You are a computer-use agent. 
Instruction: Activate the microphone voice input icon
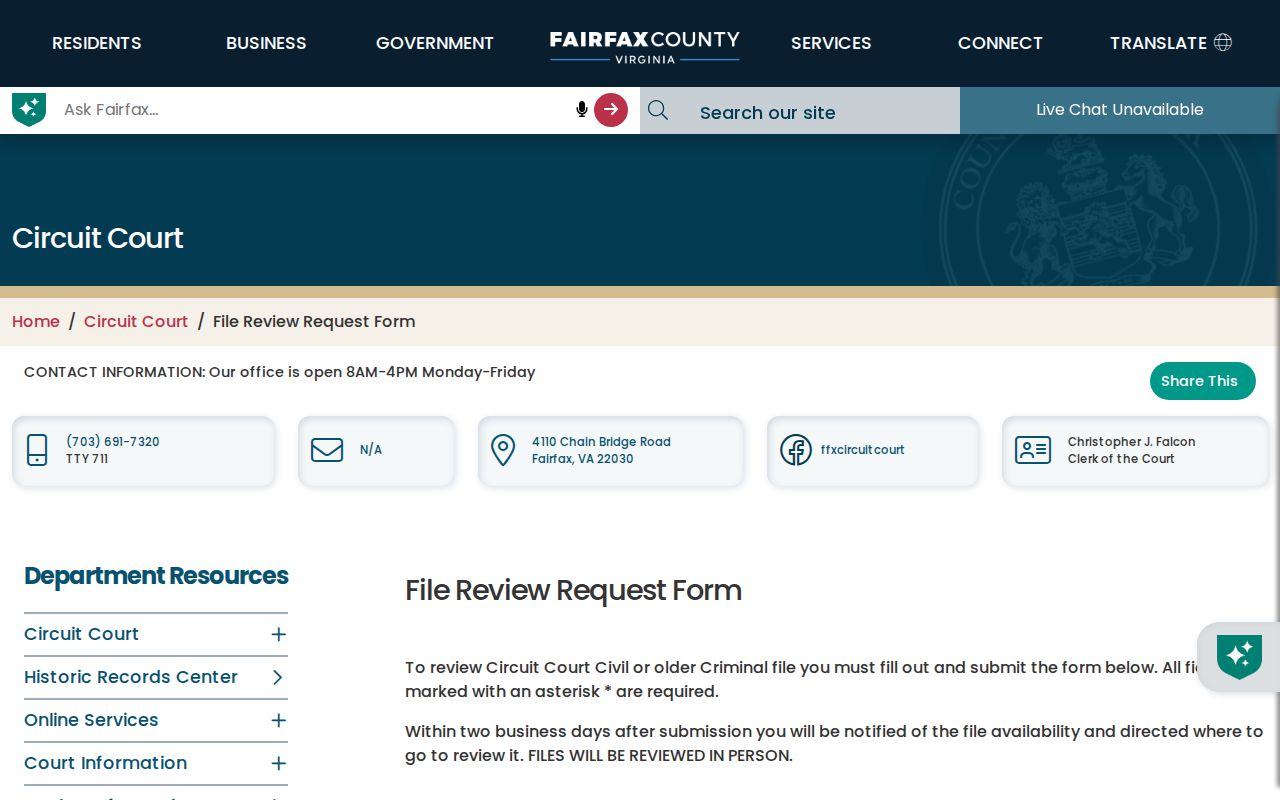coord(582,110)
